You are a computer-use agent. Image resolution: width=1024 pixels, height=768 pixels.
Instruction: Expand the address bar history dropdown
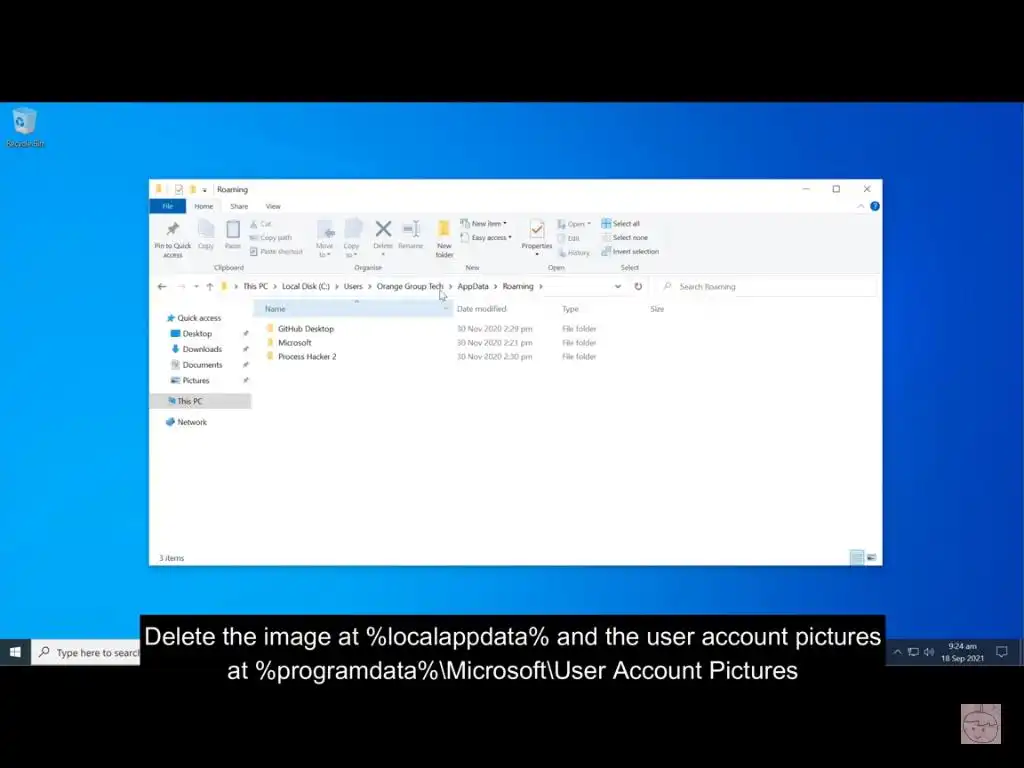(618, 287)
